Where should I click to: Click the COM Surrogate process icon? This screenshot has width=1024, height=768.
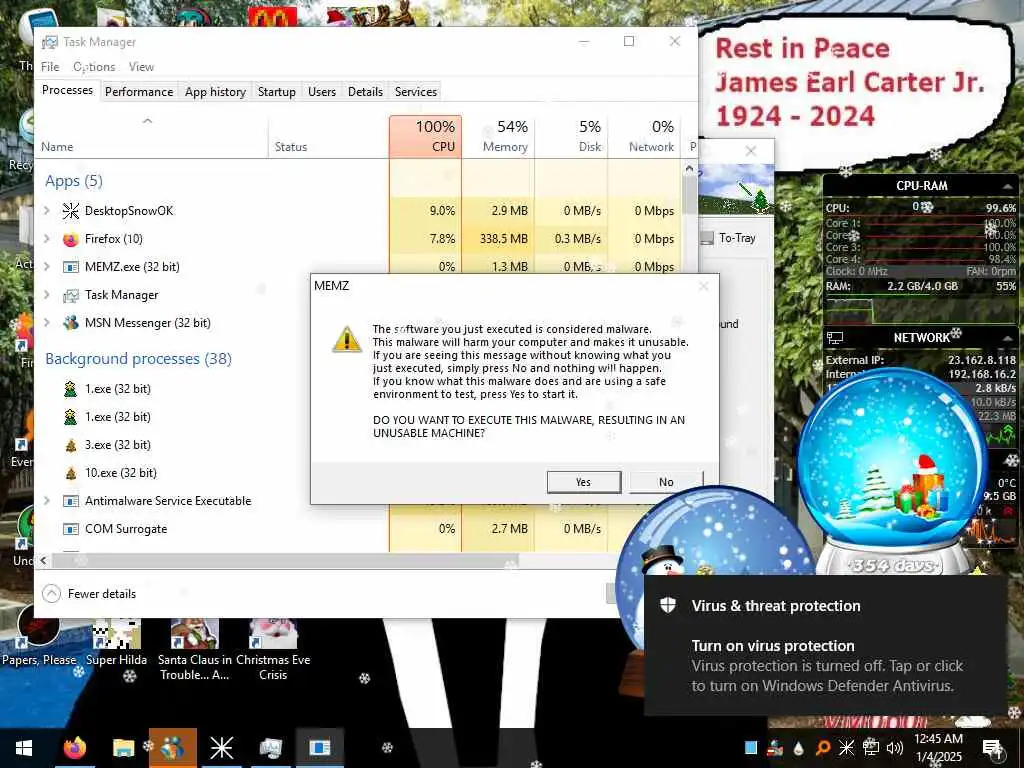(x=71, y=529)
